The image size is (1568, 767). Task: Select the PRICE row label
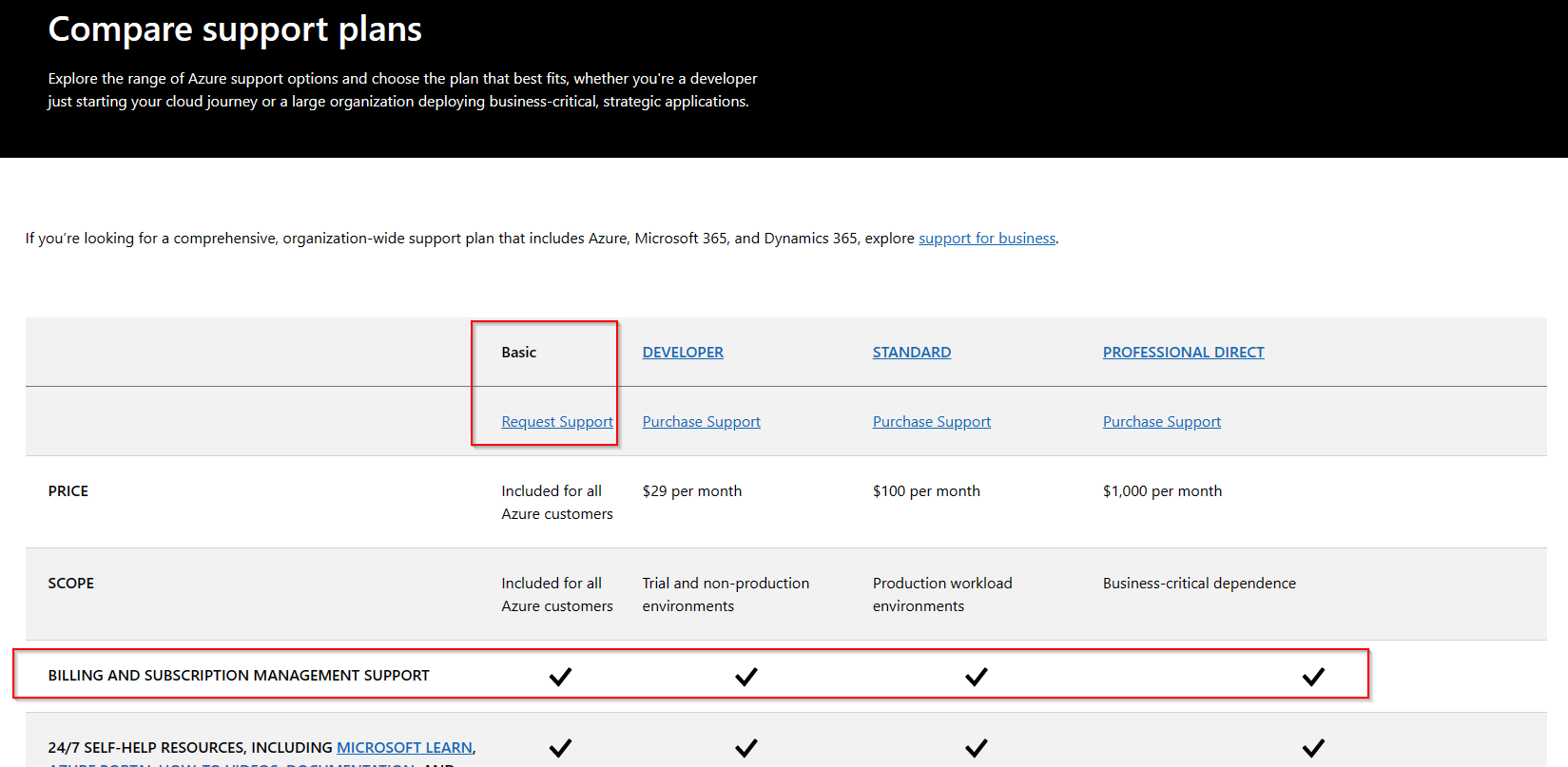pyautogui.click(x=68, y=491)
